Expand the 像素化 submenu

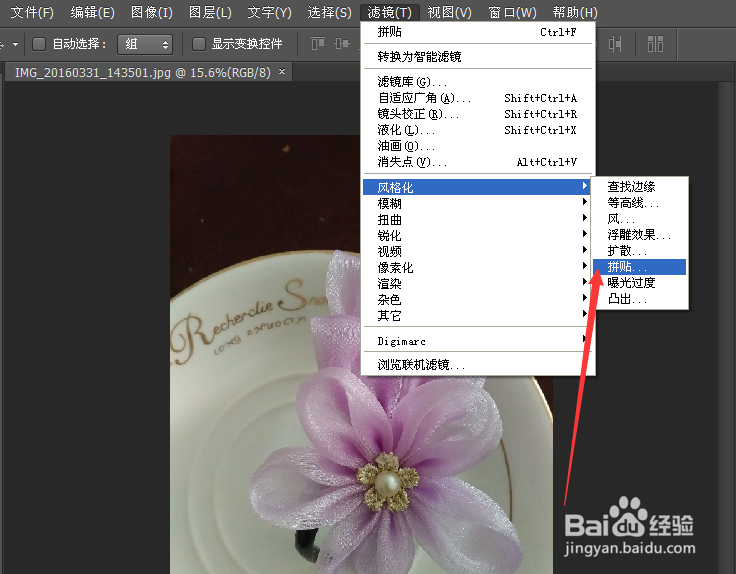coord(478,267)
